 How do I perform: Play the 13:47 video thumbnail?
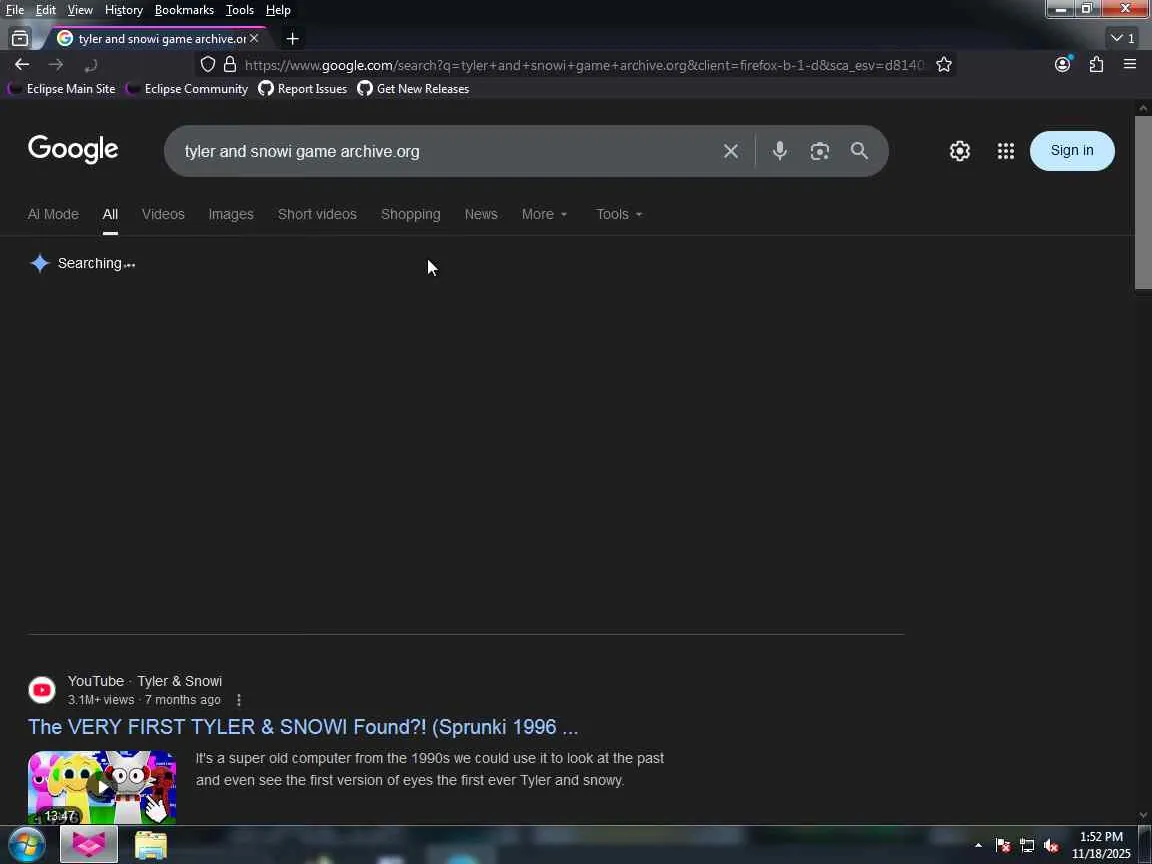[102, 787]
